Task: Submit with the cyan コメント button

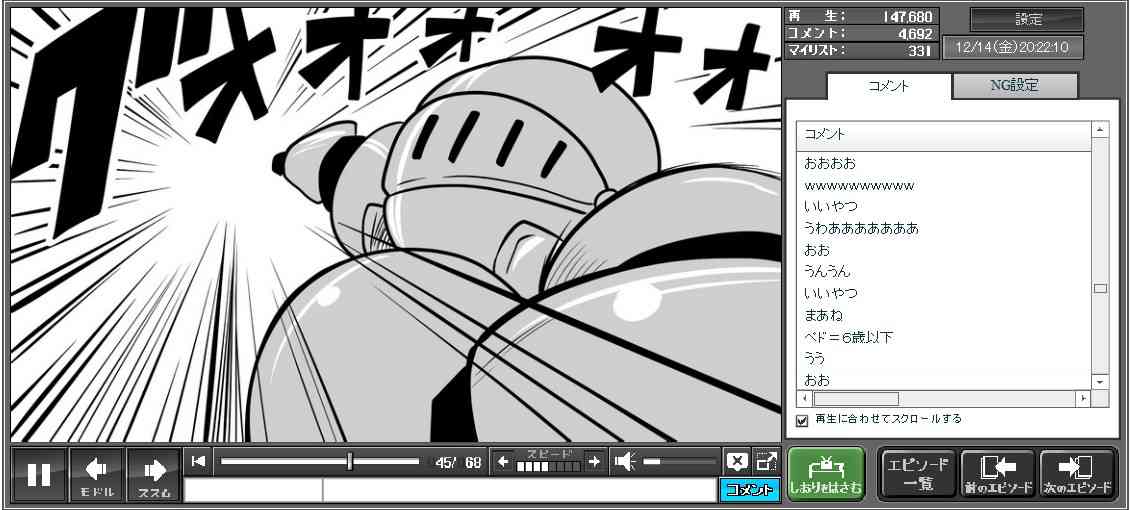Action: (749, 490)
